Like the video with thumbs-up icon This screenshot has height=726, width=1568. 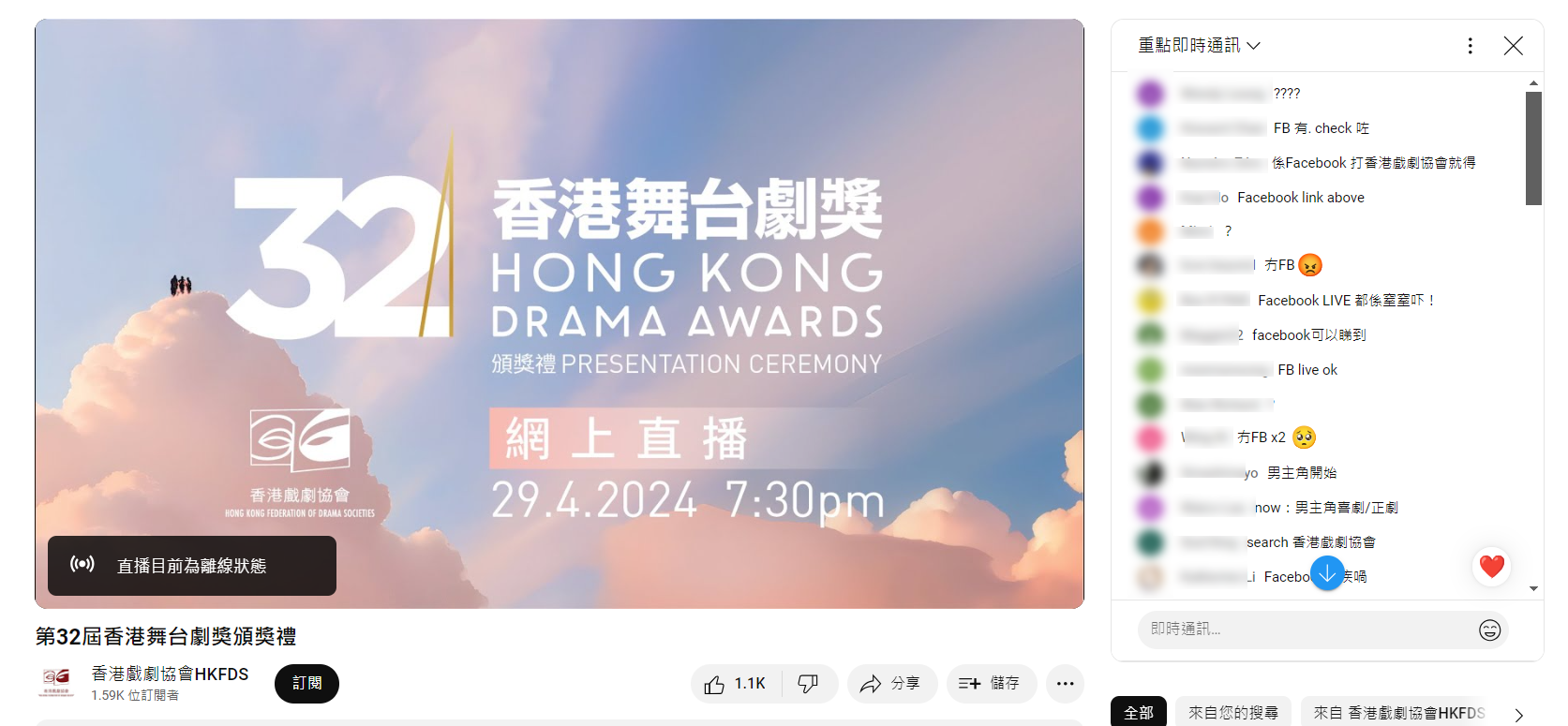(736, 684)
